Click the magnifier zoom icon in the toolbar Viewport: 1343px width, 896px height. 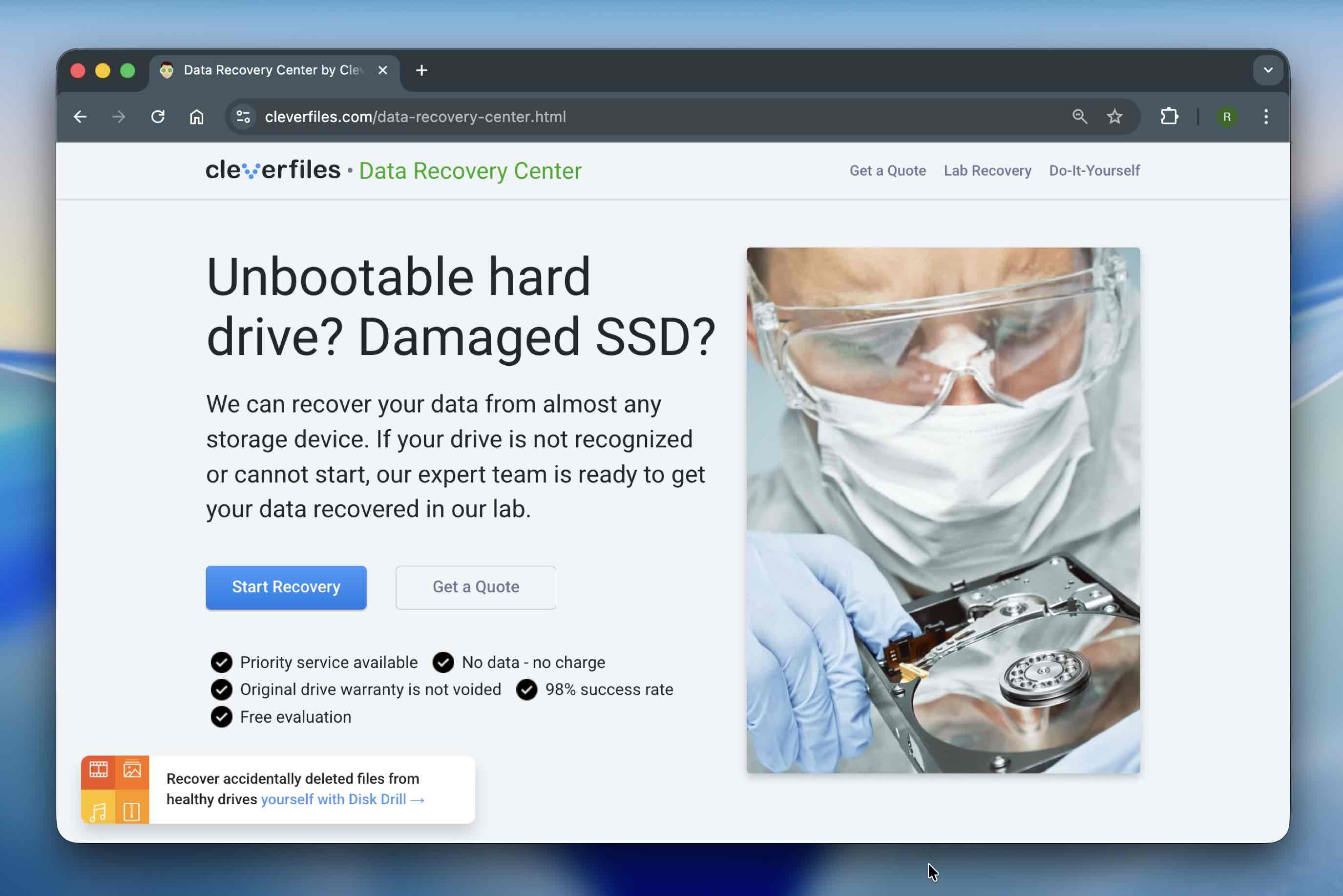(x=1079, y=117)
